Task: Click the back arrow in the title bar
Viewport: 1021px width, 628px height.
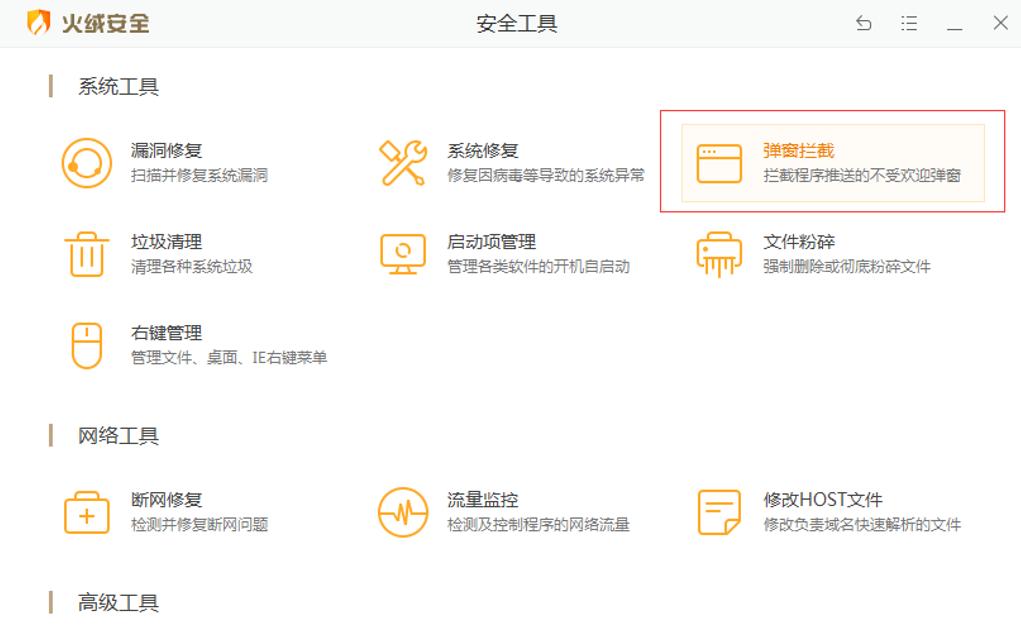Action: 862,22
